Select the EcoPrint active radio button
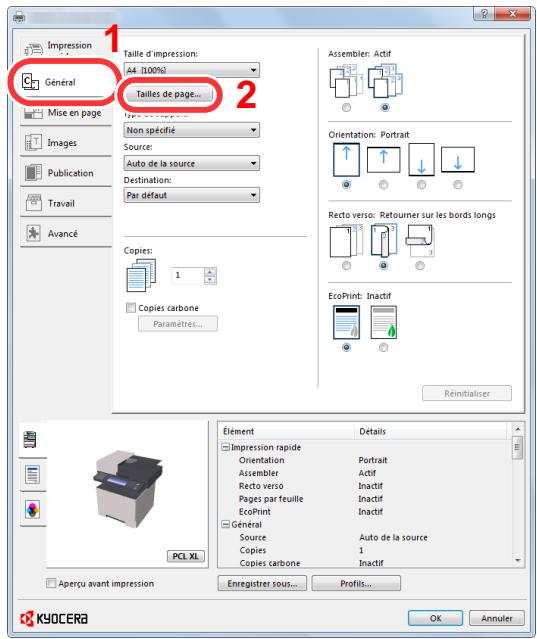537x639 pixels. 383,347
